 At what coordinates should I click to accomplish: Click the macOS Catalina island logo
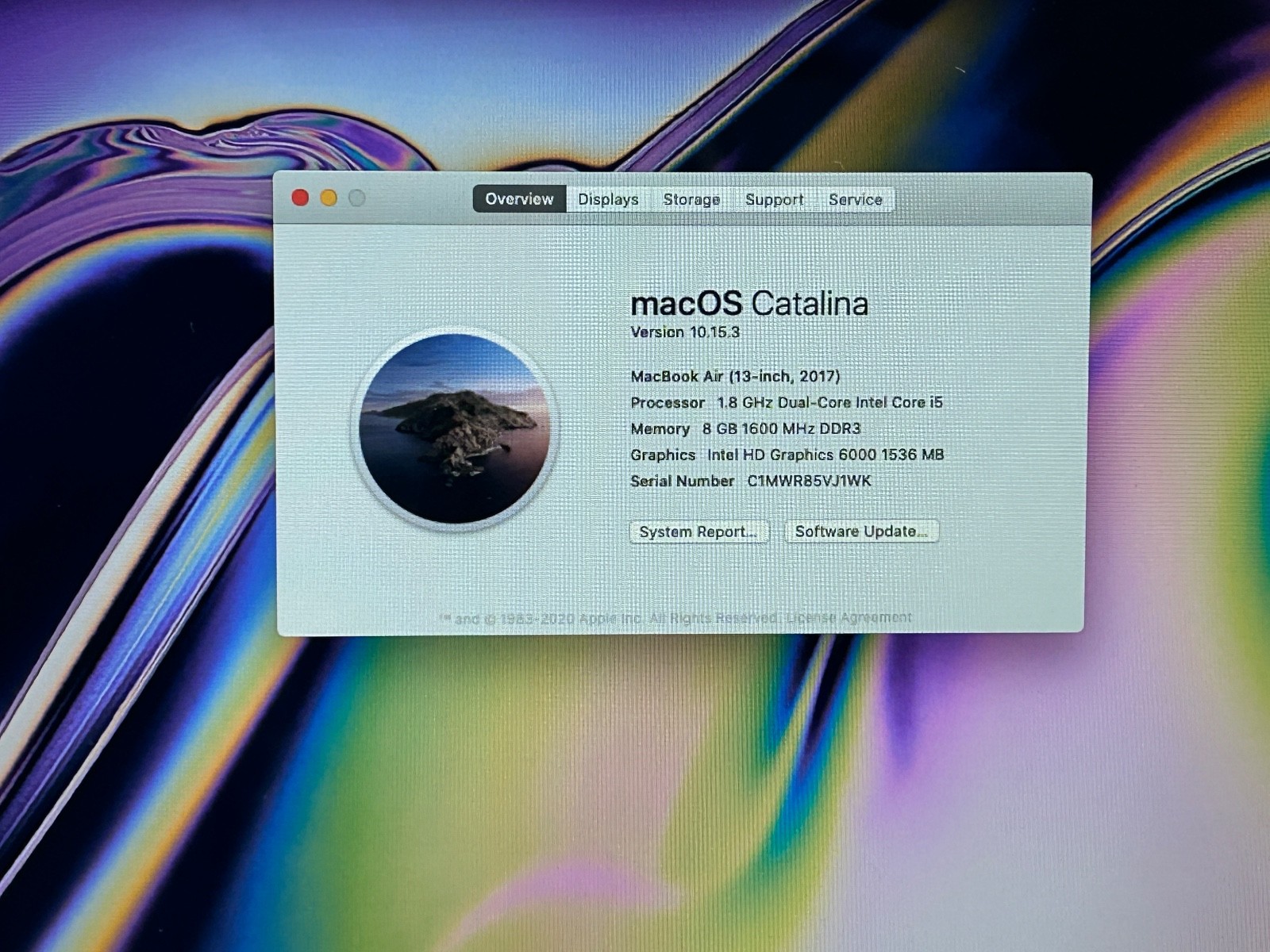click(x=455, y=428)
